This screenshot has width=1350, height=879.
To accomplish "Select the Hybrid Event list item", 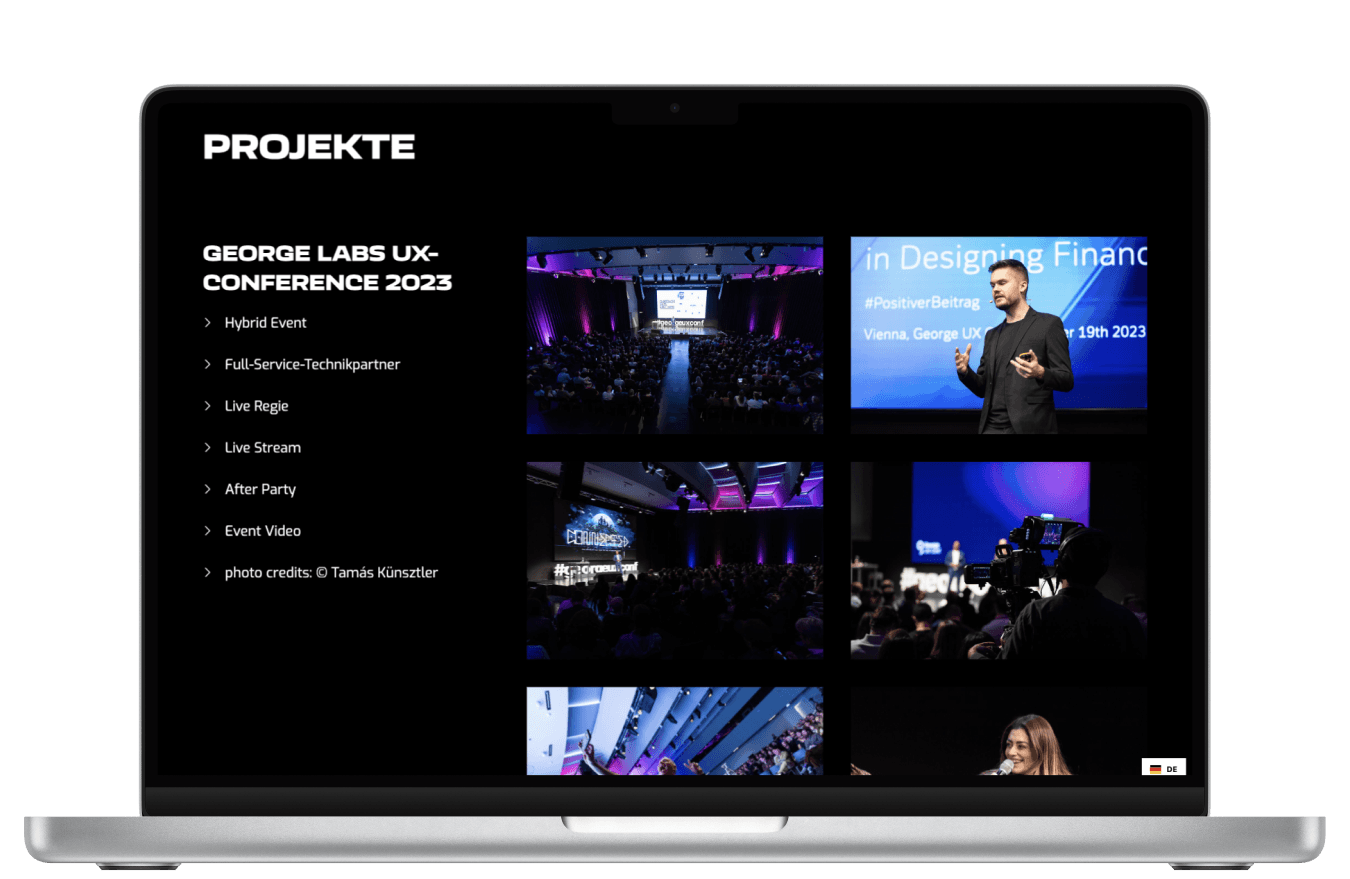I will [266, 323].
